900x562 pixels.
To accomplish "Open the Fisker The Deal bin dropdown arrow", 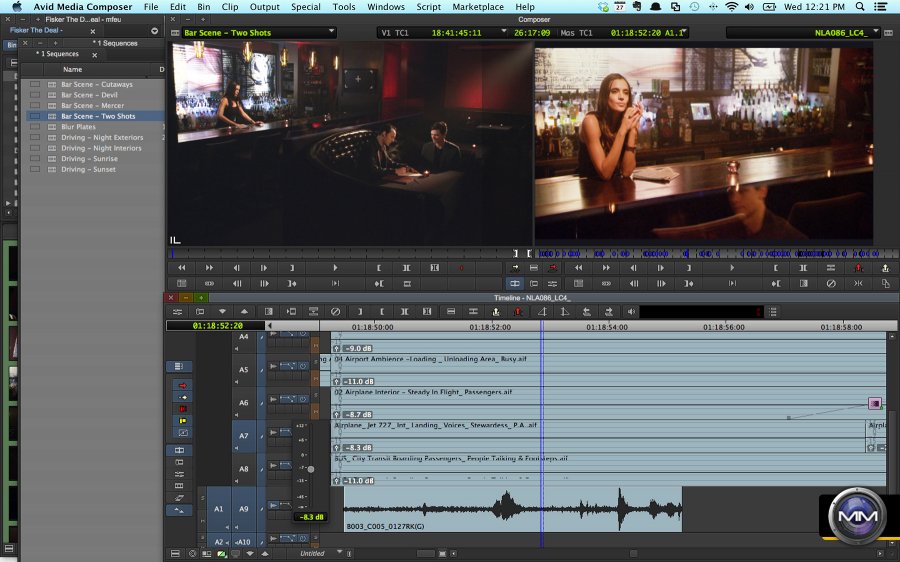I will coord(154,30).
